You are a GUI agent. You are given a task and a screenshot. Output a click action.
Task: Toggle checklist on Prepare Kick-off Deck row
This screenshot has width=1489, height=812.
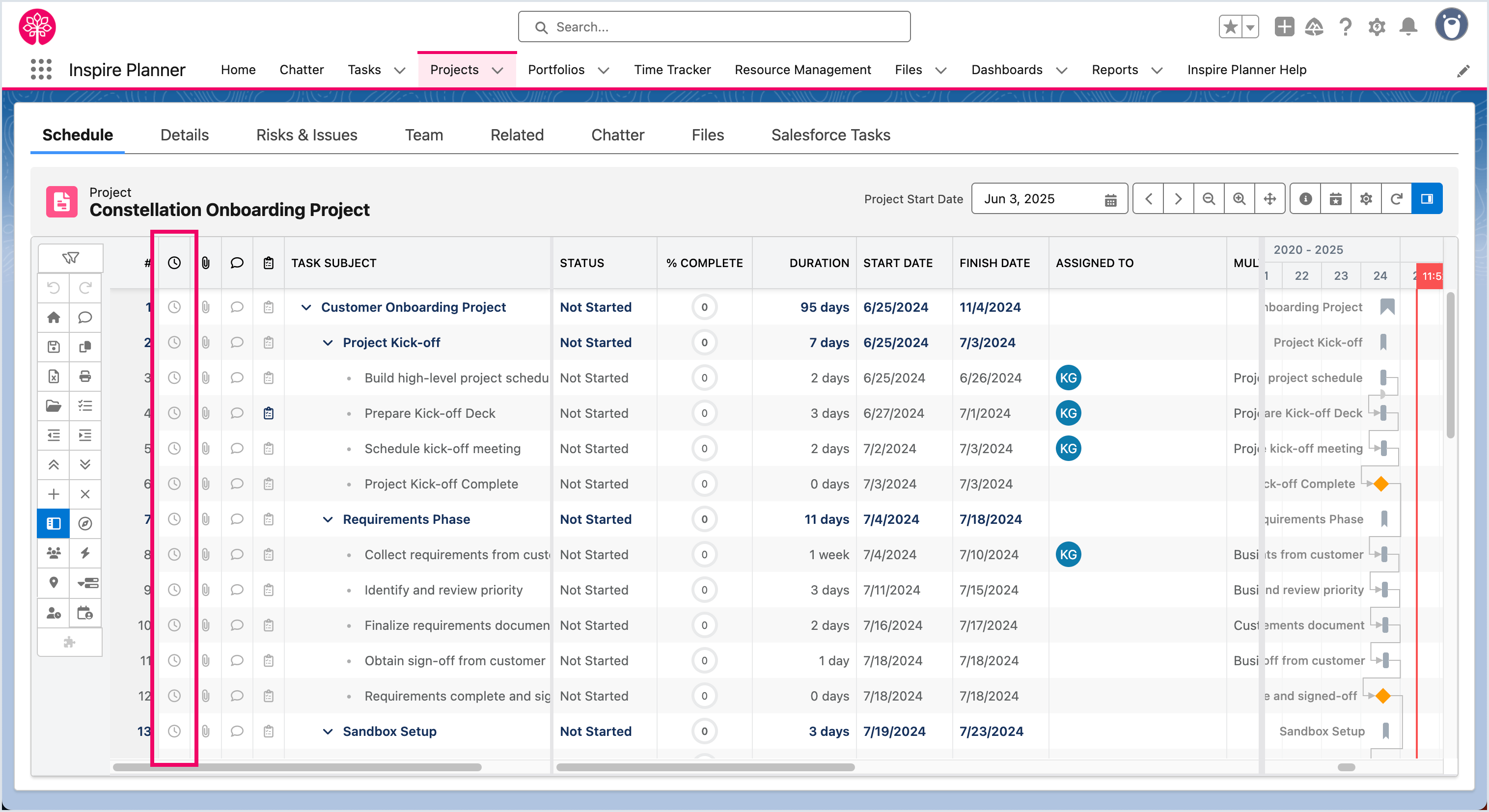pyautogui.click(x=269, y=413)
